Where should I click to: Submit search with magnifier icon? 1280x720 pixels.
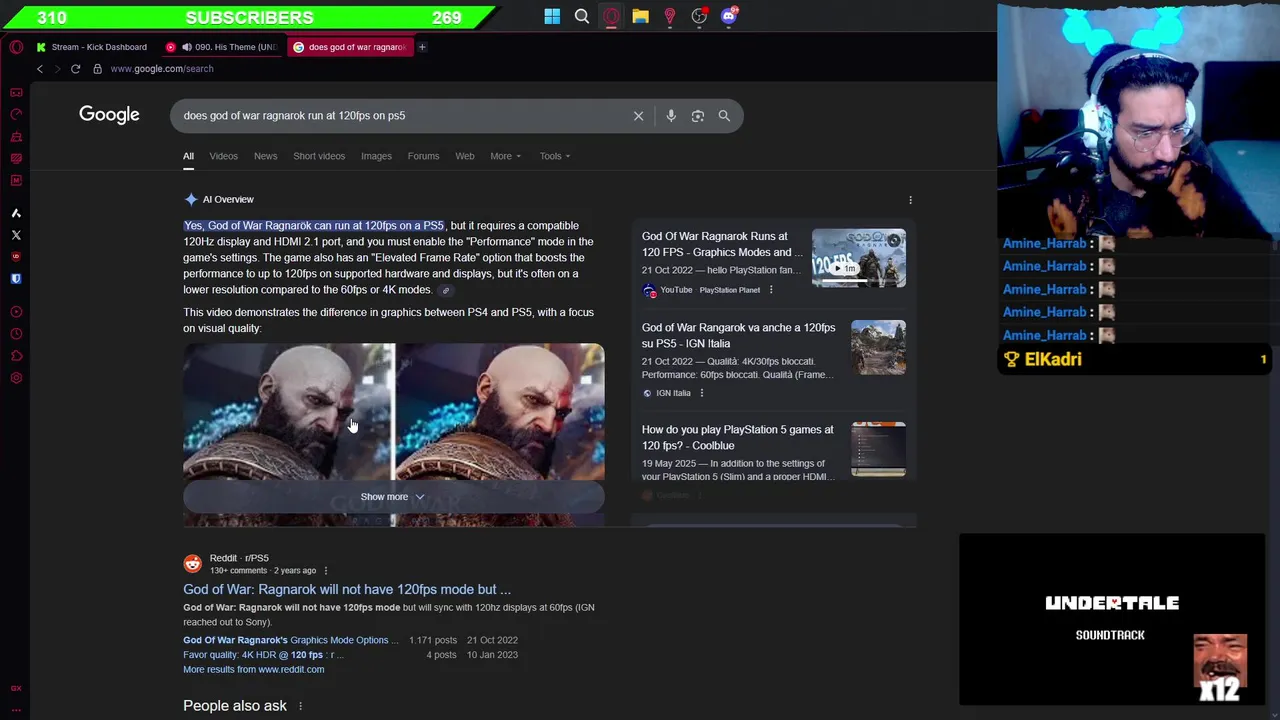[x=724, y=116]
